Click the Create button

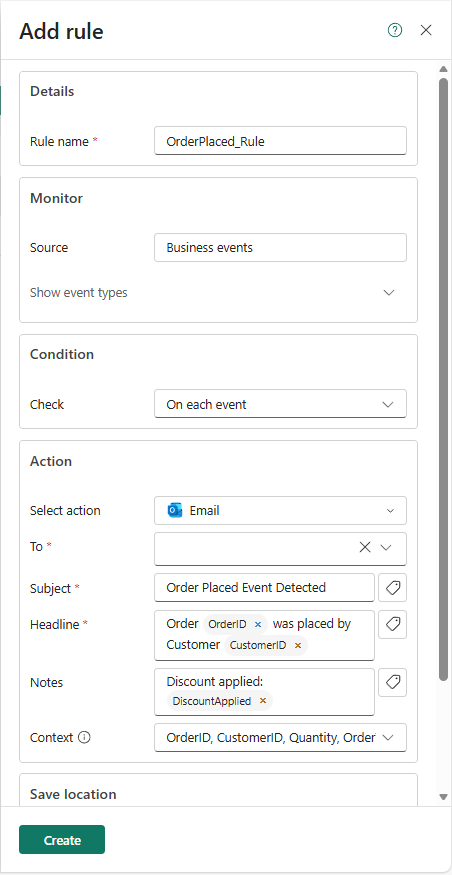click(62, 840)
